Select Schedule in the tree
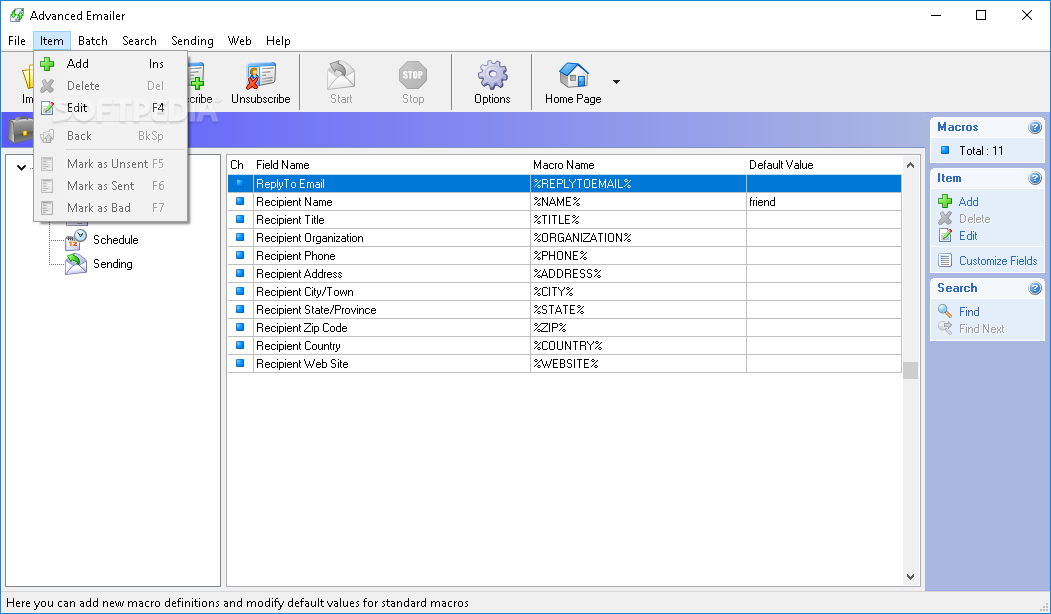Image resolution: width=1051 pixels, height=614 pixels. (x=115, y=240)
